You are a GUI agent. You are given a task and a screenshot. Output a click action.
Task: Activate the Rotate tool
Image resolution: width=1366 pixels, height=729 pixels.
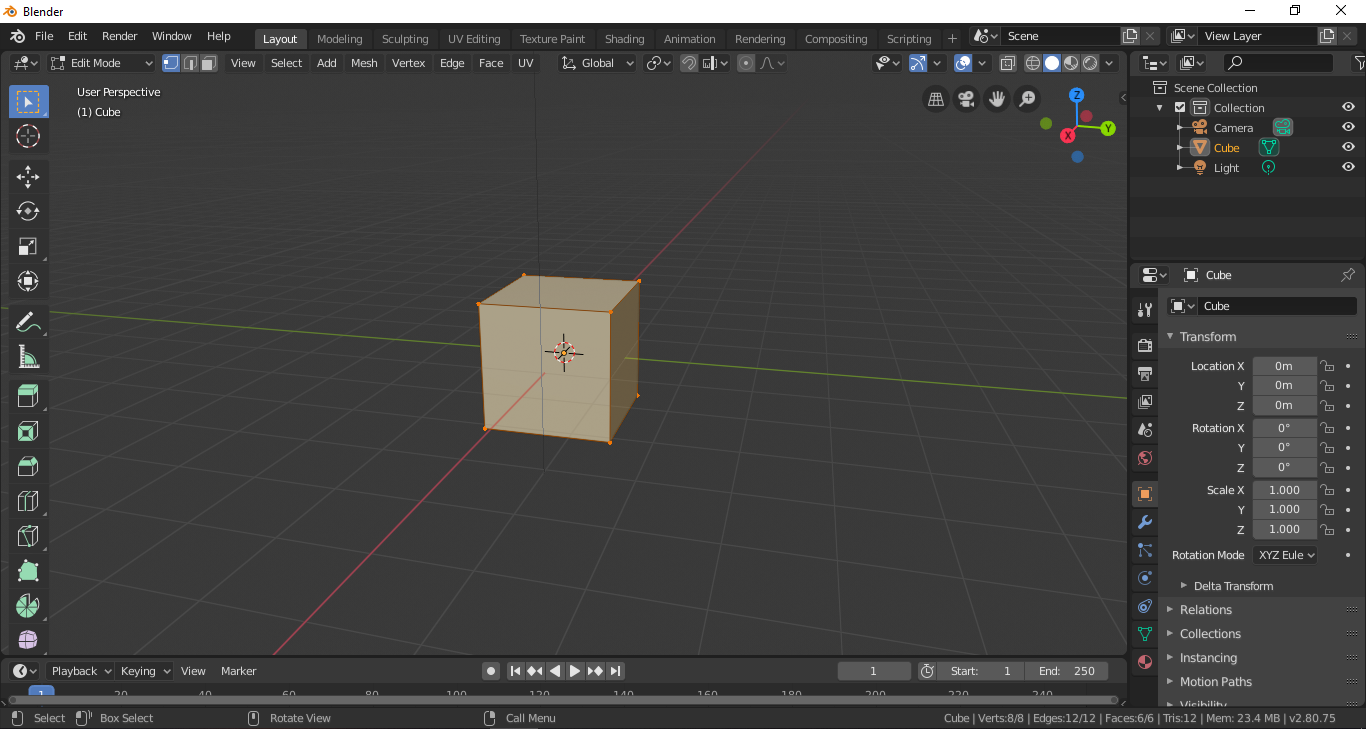click(x=28, y=211)
